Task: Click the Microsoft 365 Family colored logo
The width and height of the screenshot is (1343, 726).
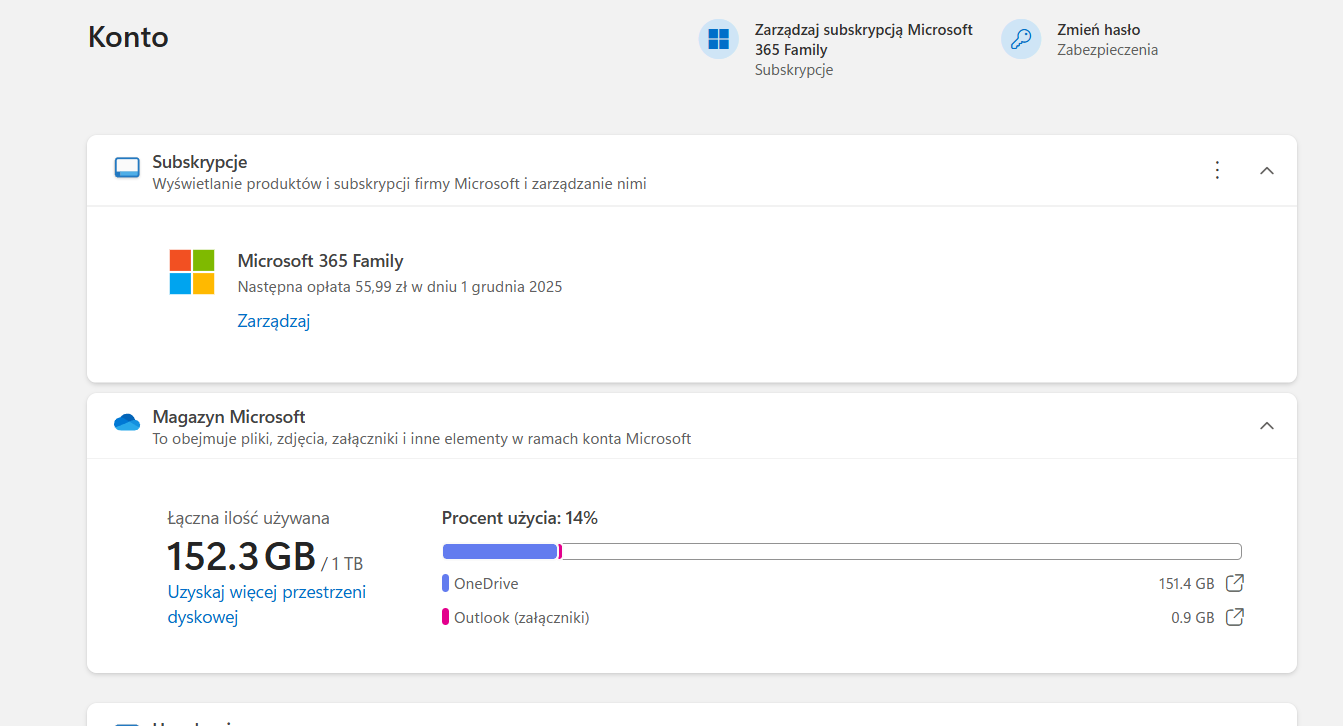Action: point(192,272)
